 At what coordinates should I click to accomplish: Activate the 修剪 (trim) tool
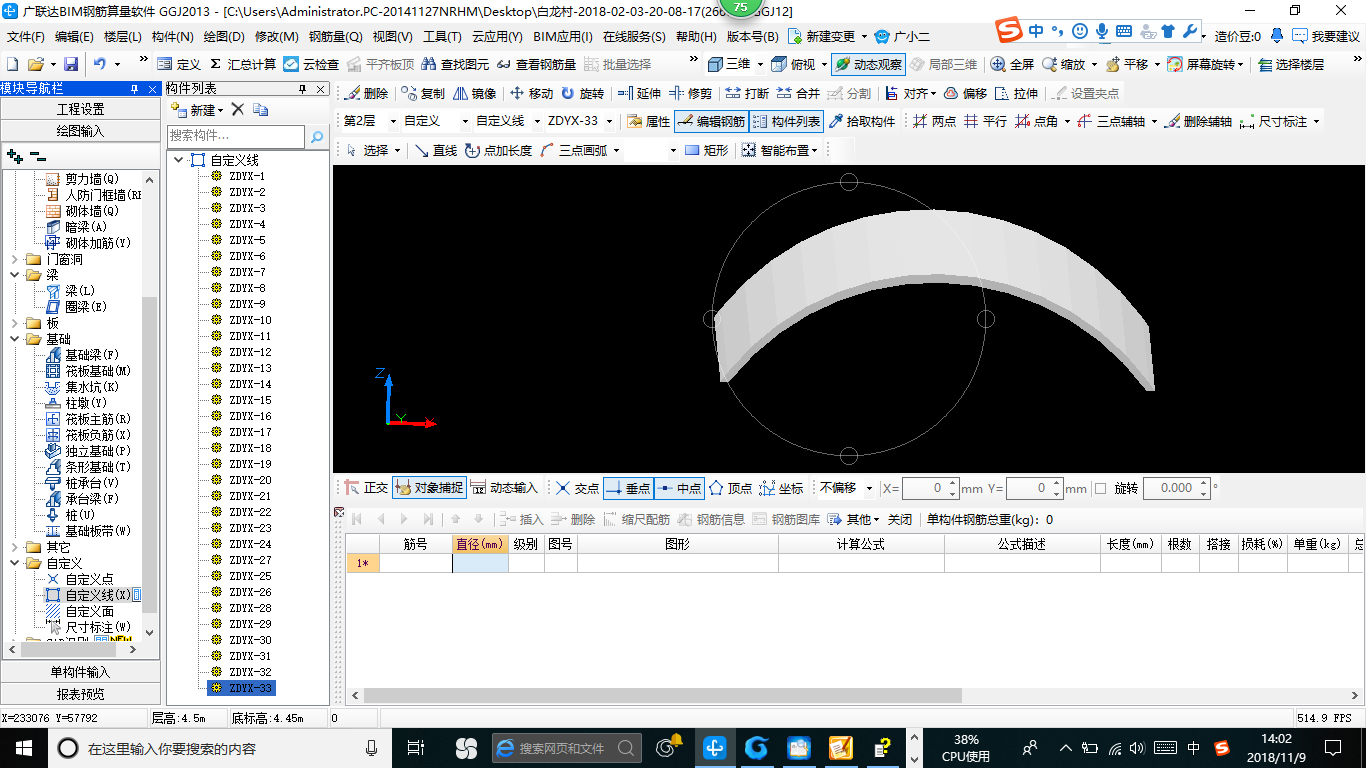691,93
